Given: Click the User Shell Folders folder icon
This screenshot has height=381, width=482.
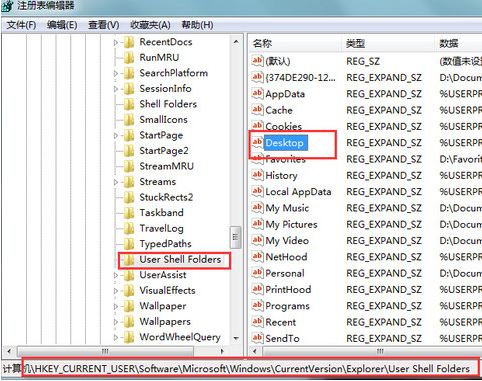Looking at the screenshot, I should click(129, 260).
